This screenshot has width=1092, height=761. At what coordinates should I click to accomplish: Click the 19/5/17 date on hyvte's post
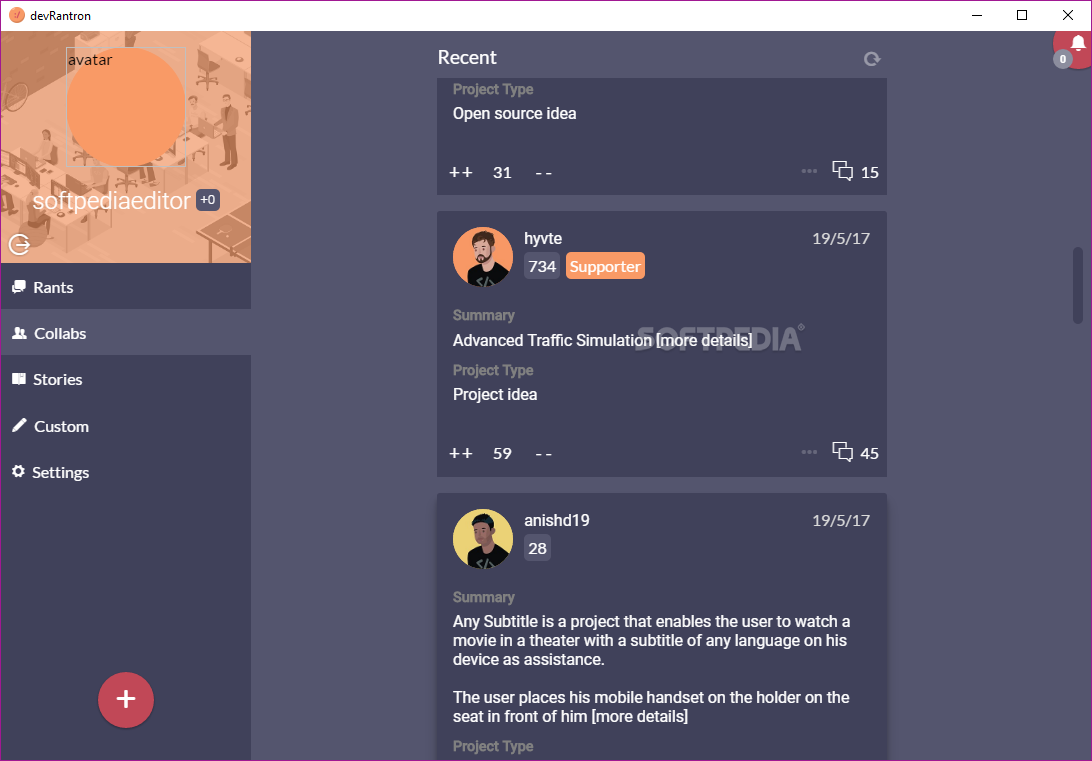tap(841, 239)
